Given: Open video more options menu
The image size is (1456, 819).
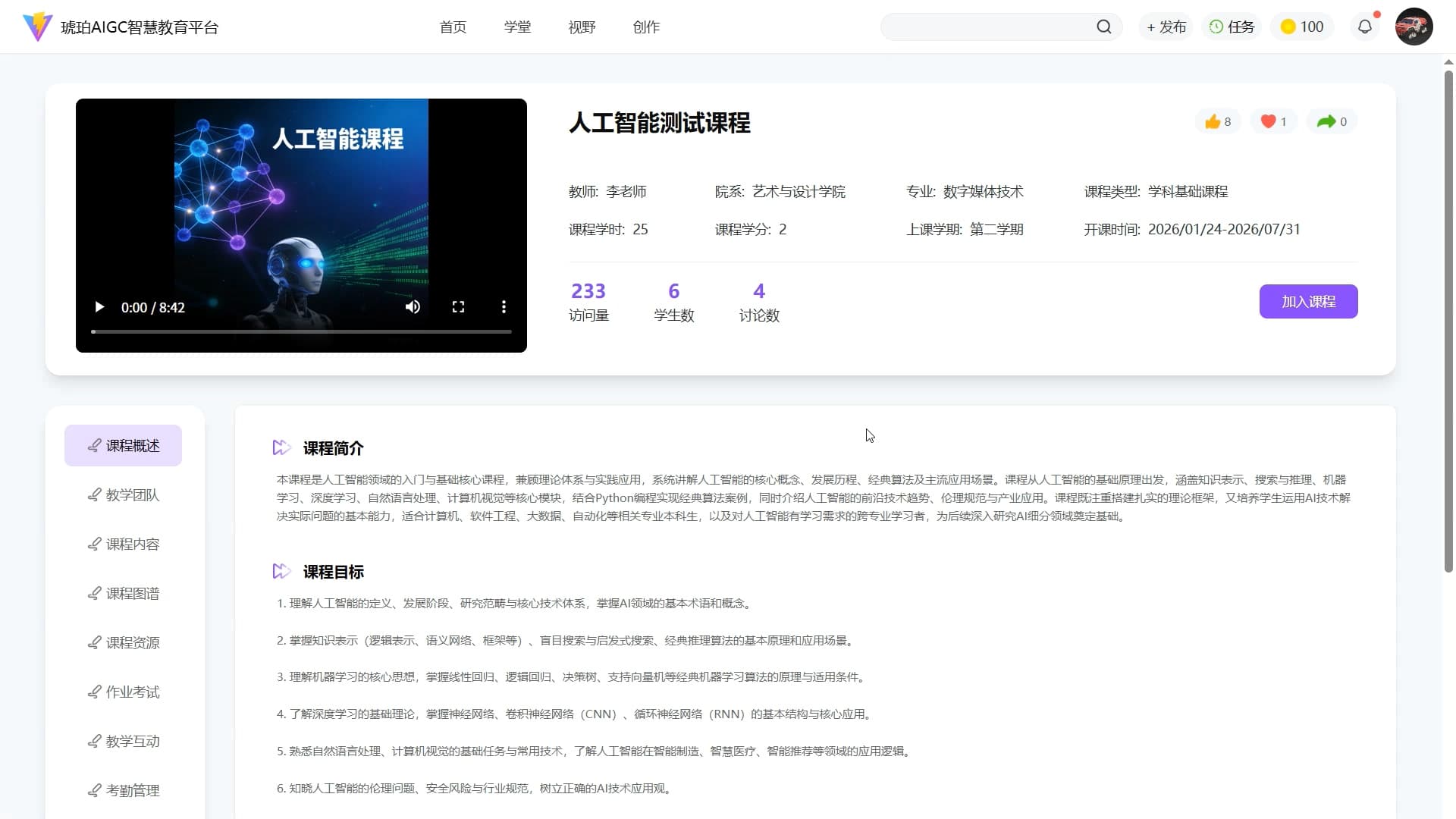Looking at the screenshot, I should pos(504,307).
